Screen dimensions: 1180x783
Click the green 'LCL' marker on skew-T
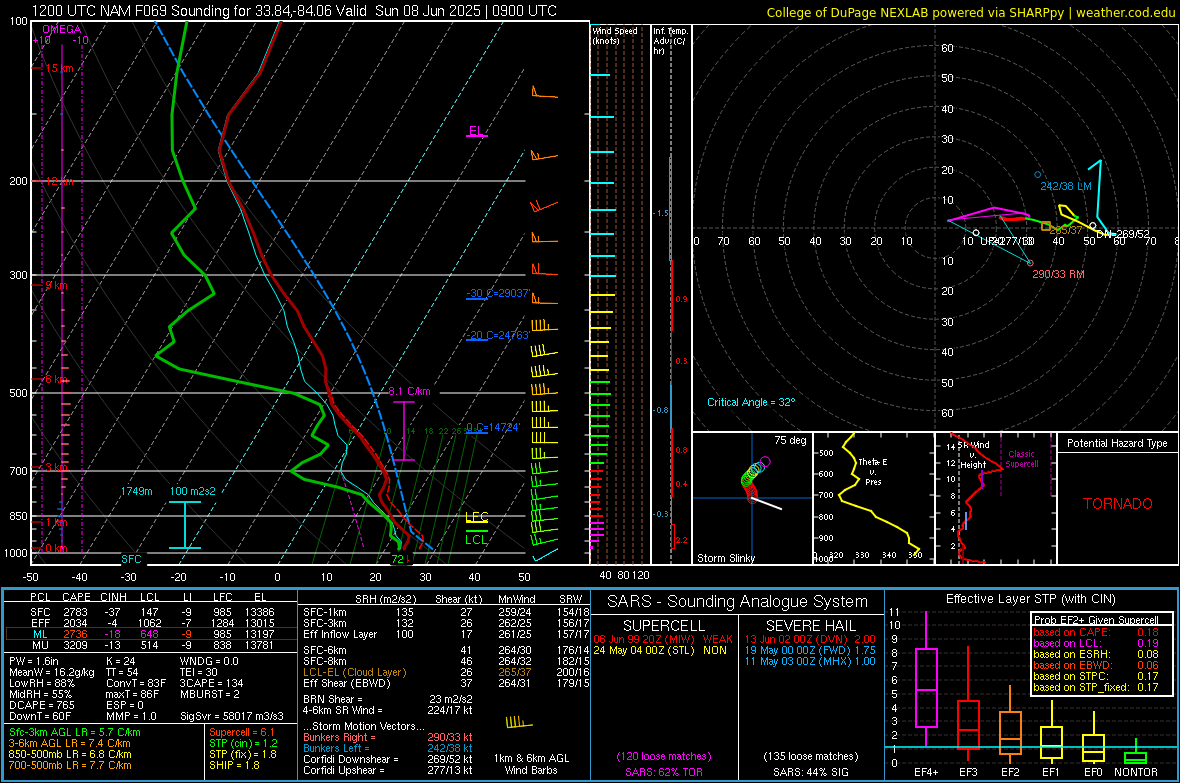tap(476, 539)
